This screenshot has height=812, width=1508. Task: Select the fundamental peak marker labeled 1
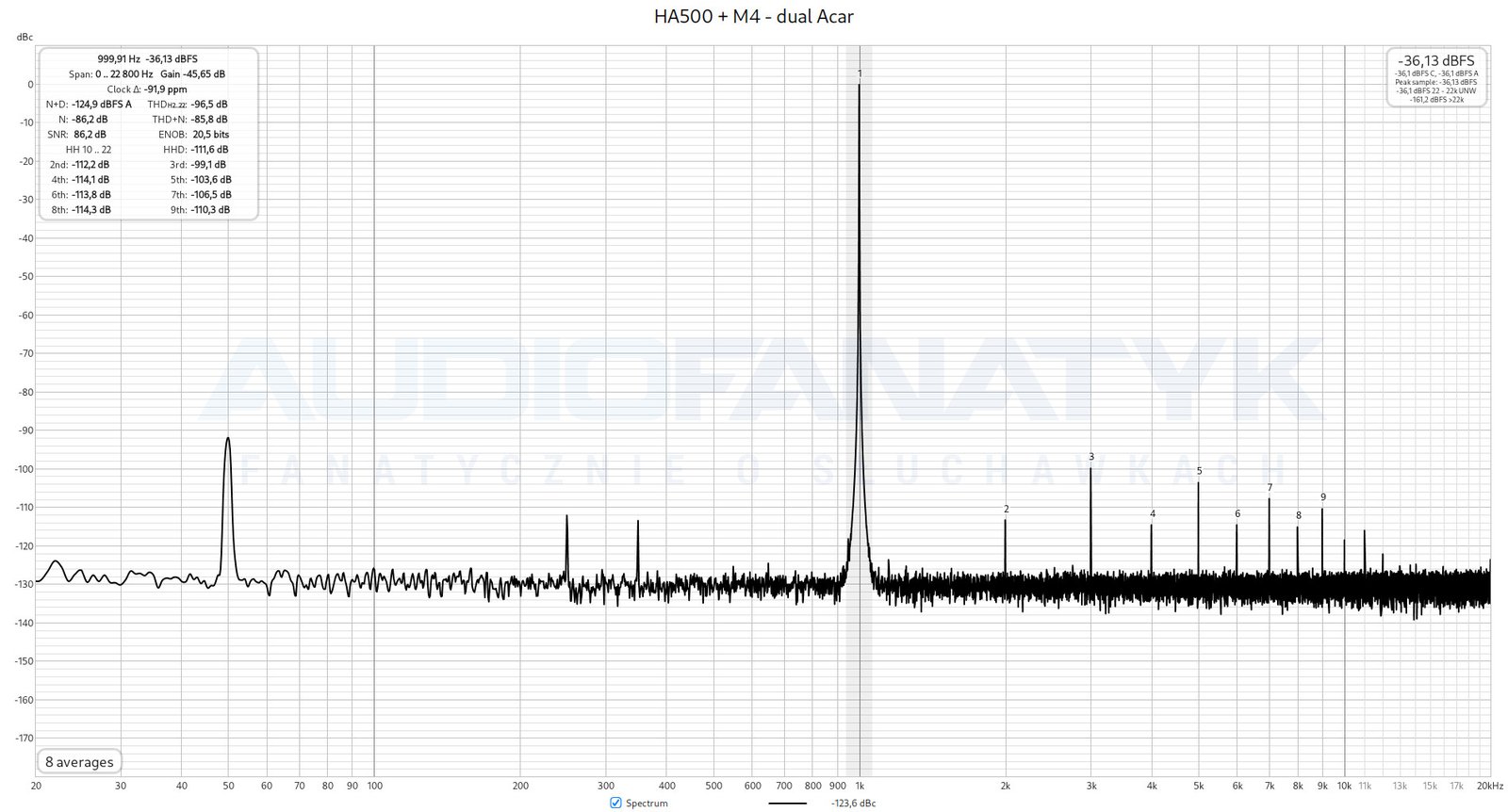(x=860, y=73)
